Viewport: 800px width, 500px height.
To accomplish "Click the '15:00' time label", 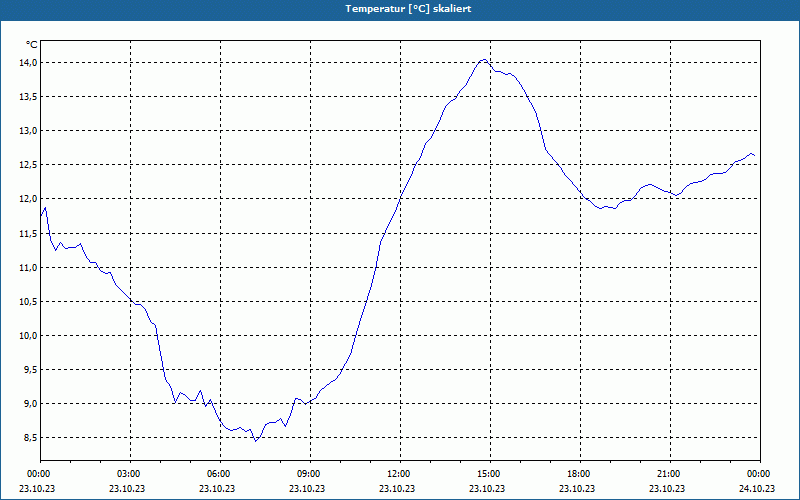I will click(x=490, y=474).
